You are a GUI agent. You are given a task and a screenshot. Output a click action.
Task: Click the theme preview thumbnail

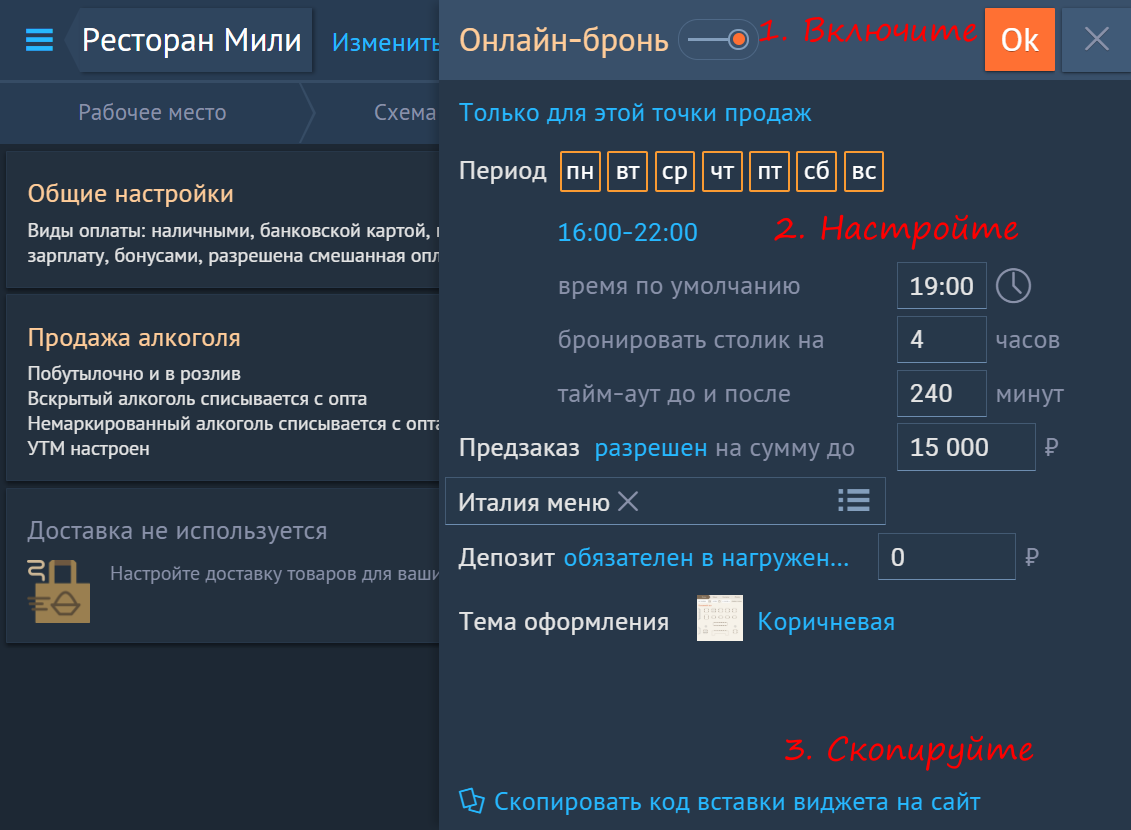click(x=720, y=619)
